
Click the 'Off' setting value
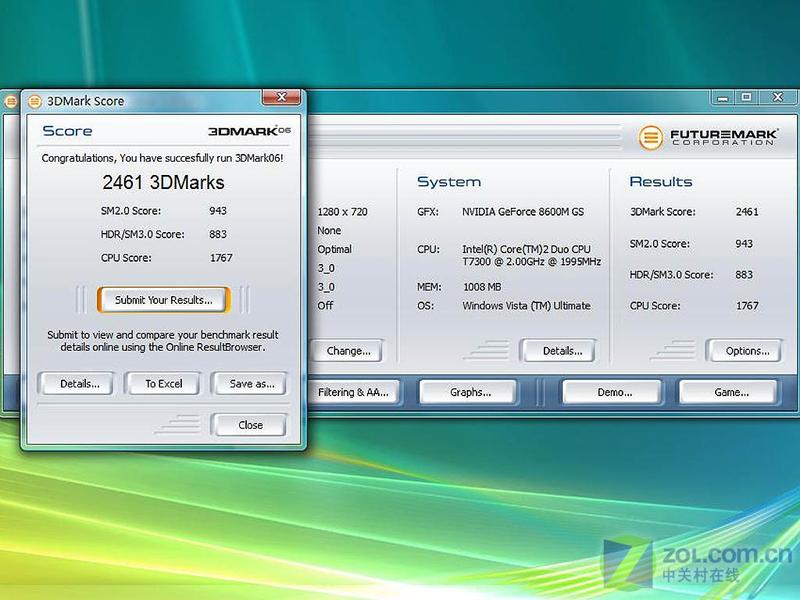pos(325,305)
